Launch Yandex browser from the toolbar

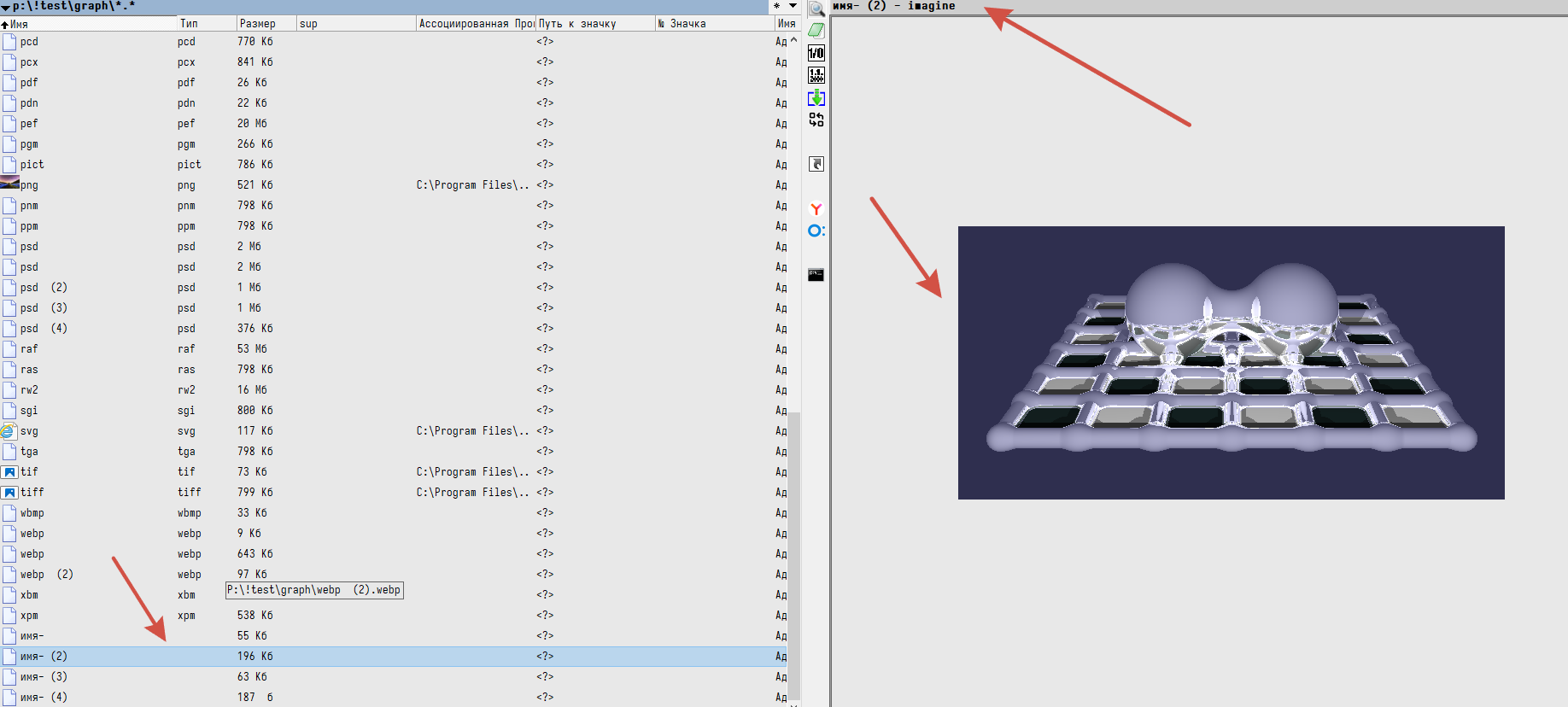(x=816, y=208)
